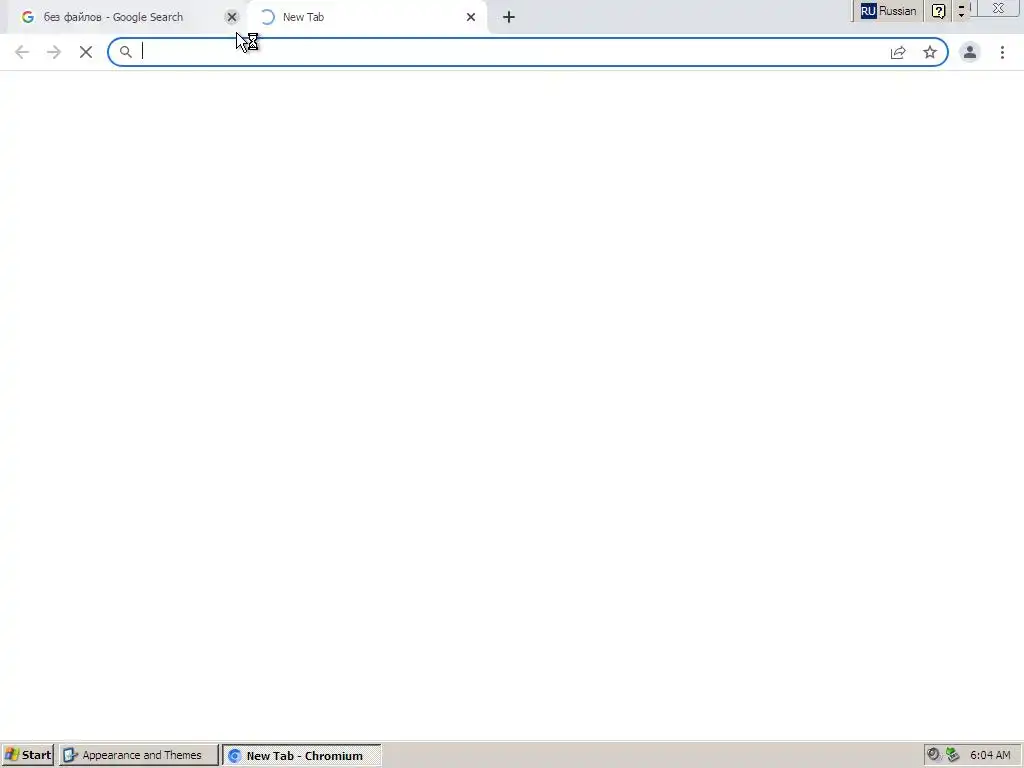Stop loading the current page
This screenshot has height=768, width=1024.
86,52
